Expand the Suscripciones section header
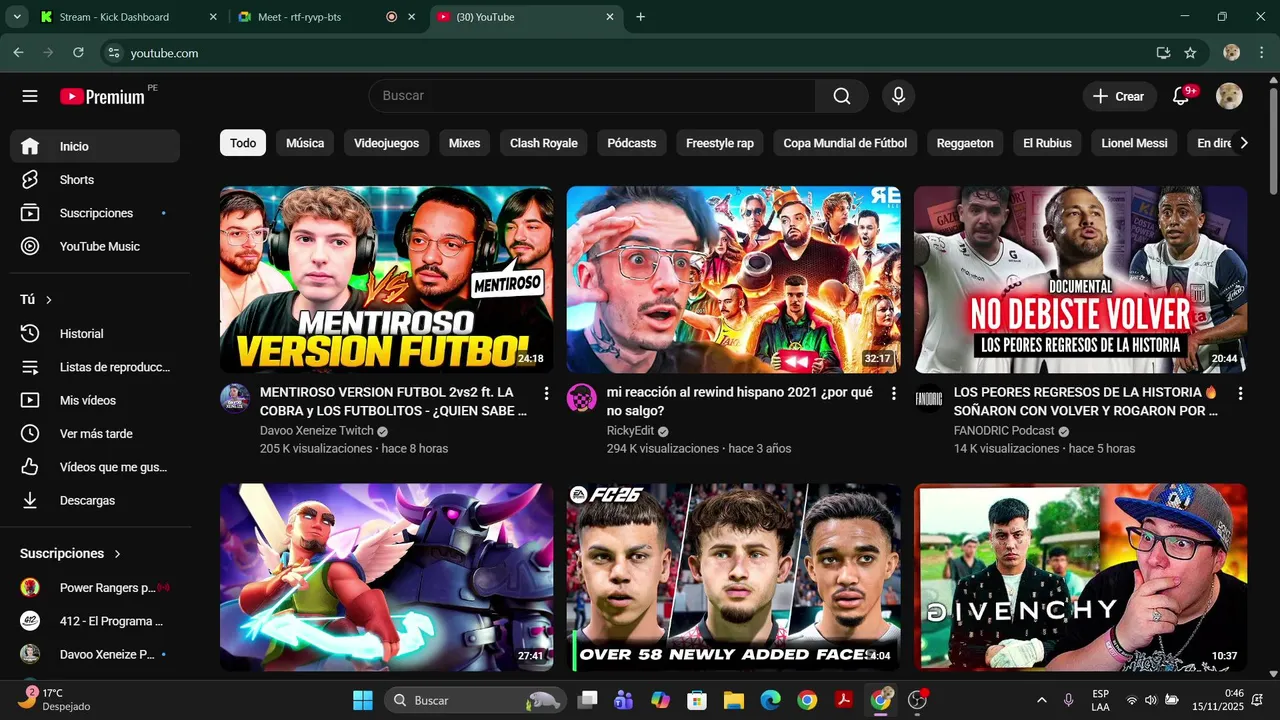Viewport: 1280px width, 720px height. coord(71,553)
